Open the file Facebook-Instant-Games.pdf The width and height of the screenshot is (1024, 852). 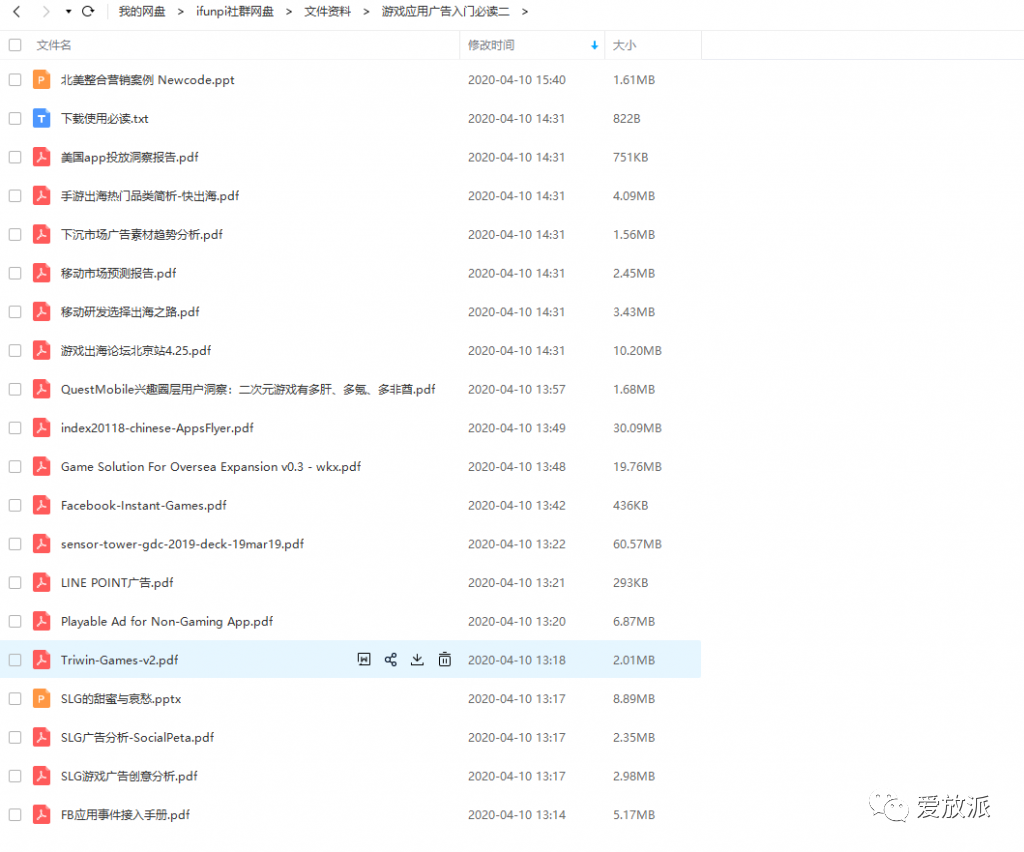pos(144,505)
